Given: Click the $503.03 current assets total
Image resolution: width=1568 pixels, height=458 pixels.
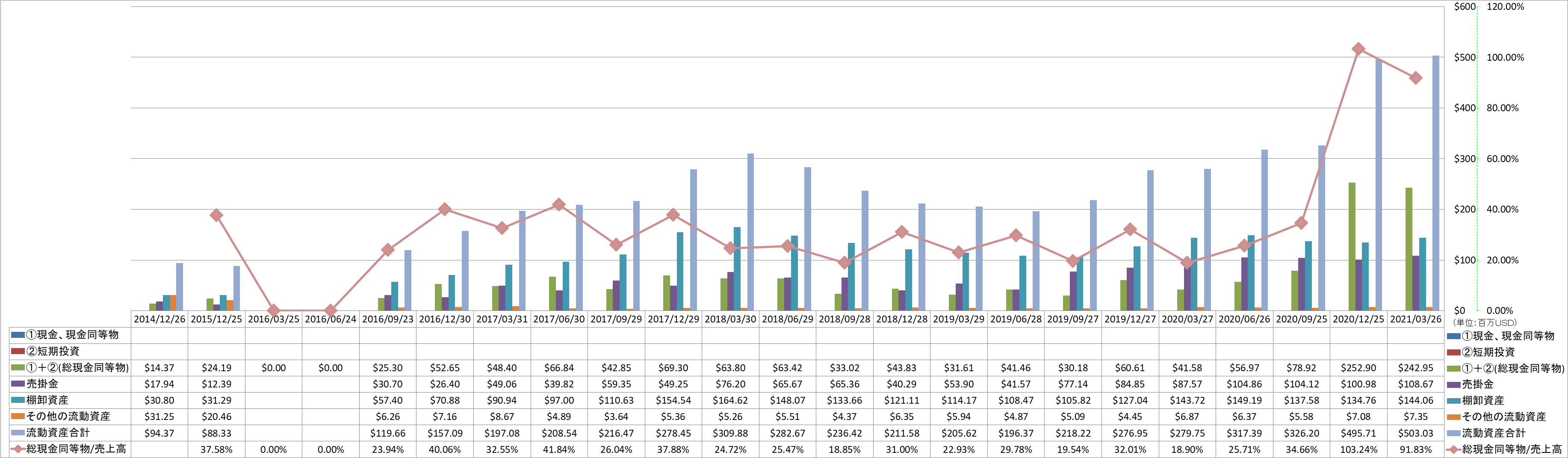Looking at the screenshot, I should point(1416,433).
